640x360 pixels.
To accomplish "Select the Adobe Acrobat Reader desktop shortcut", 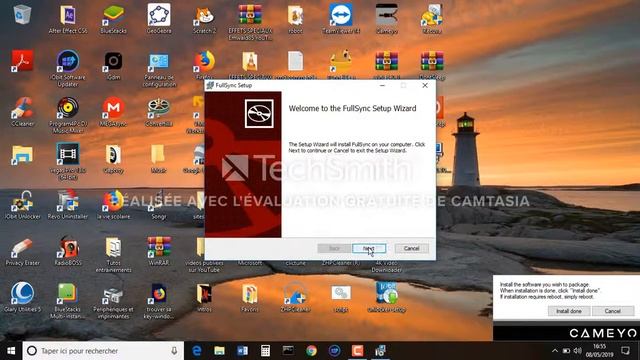I will point(22,61).
